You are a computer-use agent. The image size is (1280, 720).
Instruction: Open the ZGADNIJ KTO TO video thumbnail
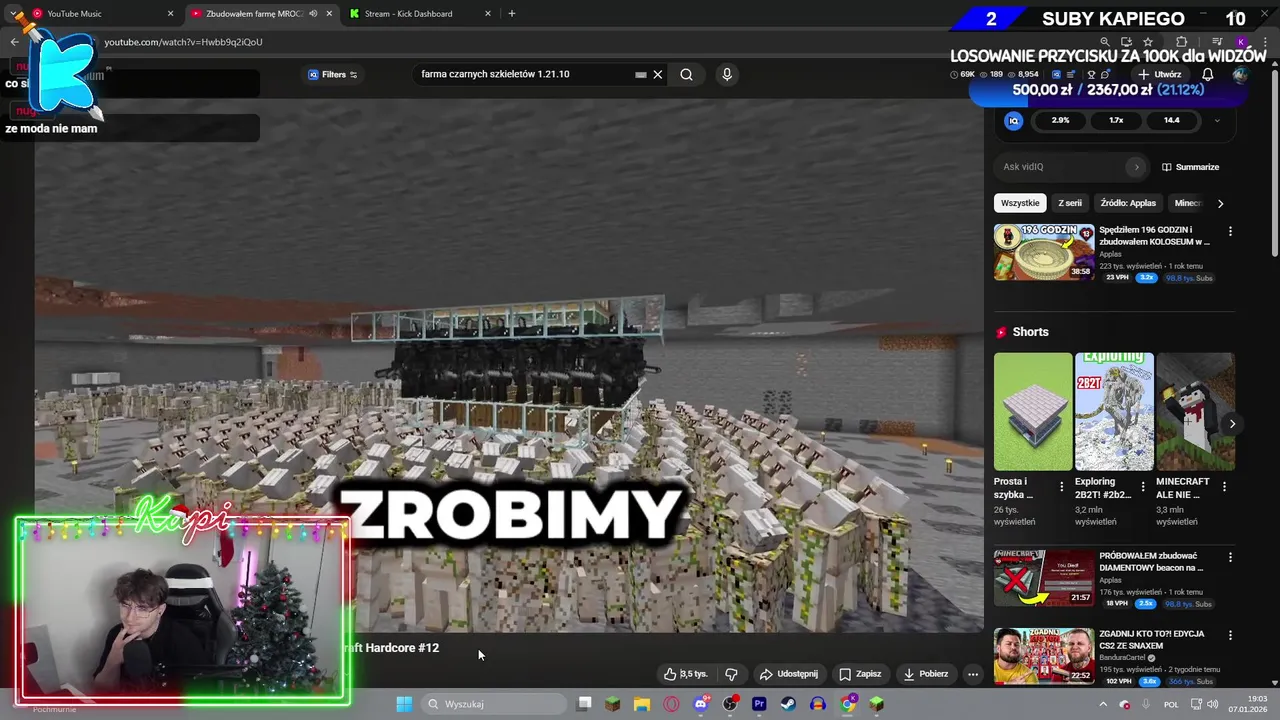click(1044, 655)
